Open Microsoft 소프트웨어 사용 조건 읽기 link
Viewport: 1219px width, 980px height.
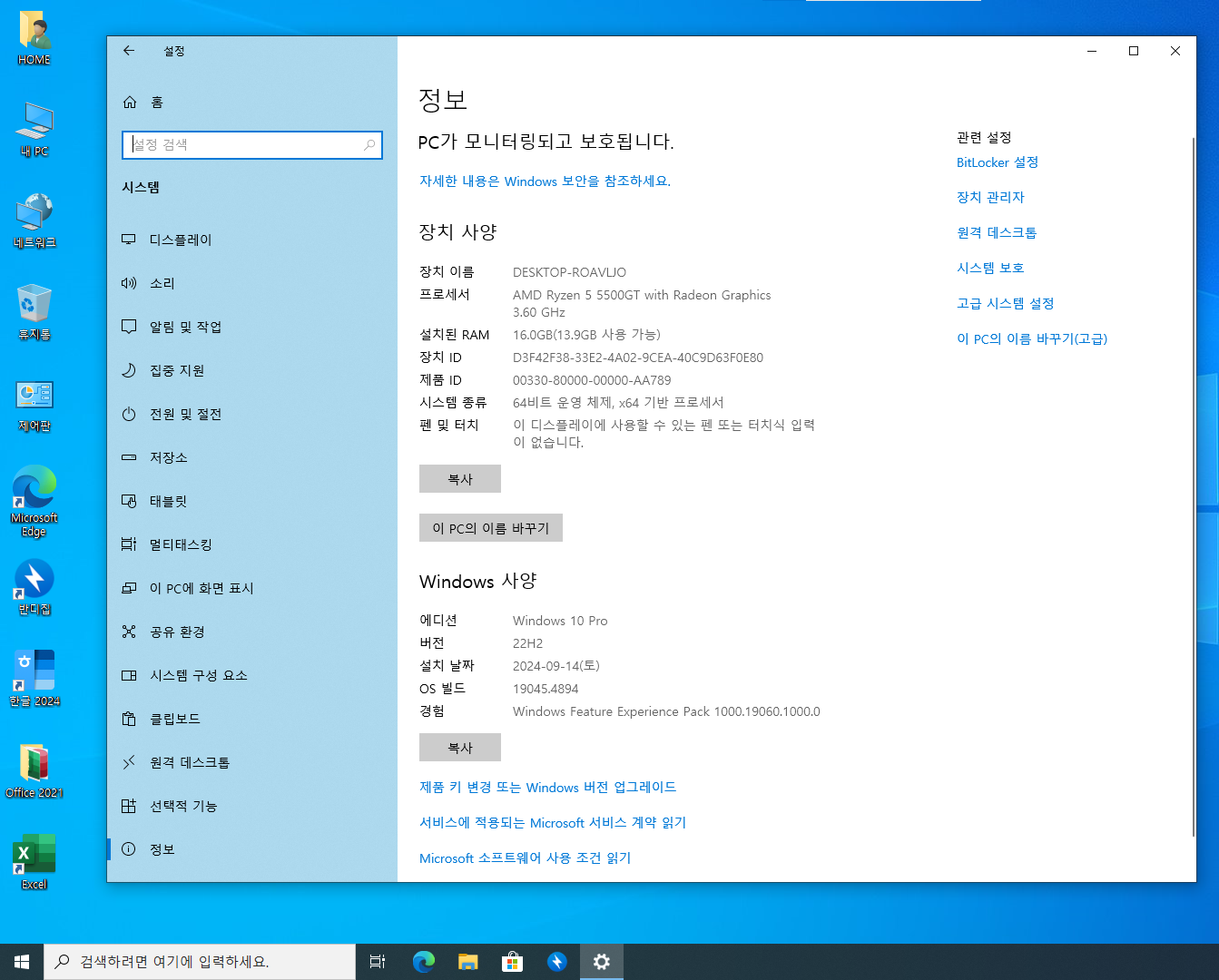click(525, 858)
